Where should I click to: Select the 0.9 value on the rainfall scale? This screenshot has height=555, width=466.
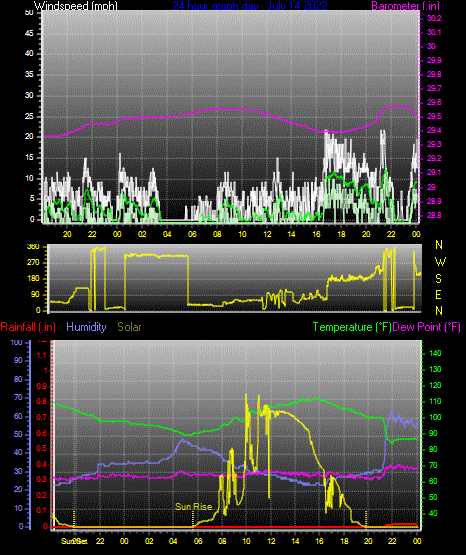42,386
